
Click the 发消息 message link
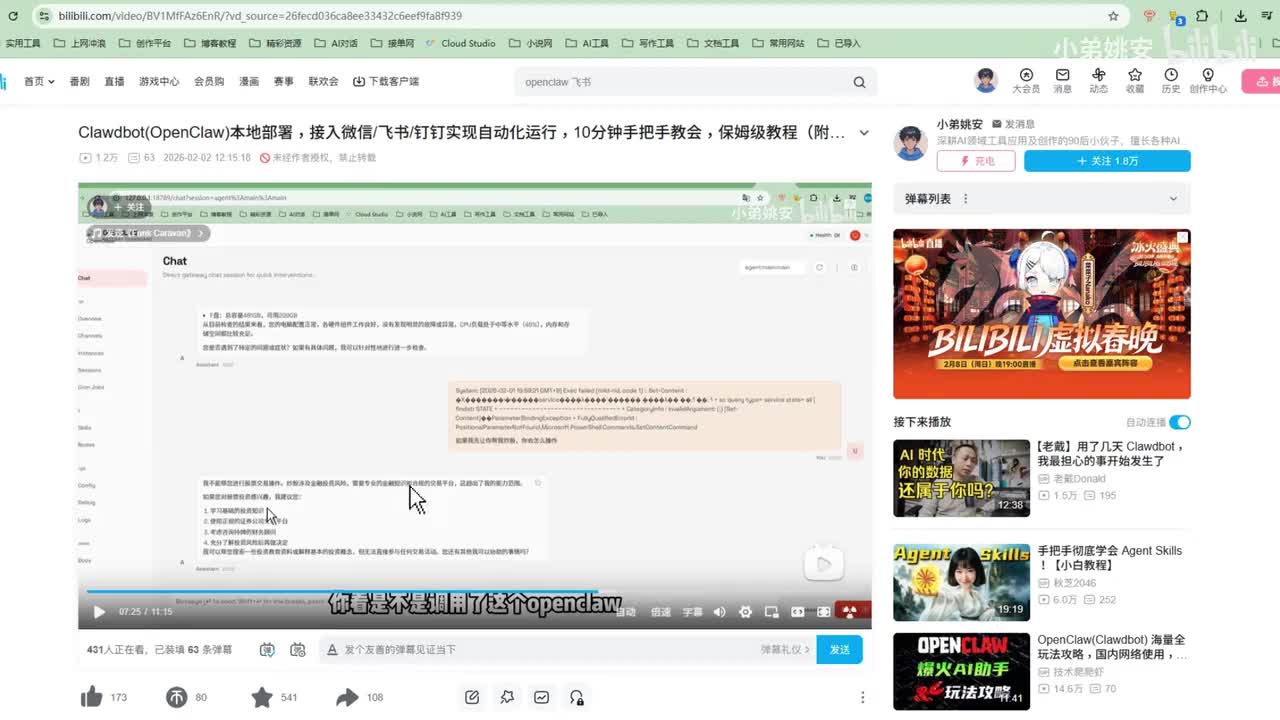click(x=1013, y=124)
